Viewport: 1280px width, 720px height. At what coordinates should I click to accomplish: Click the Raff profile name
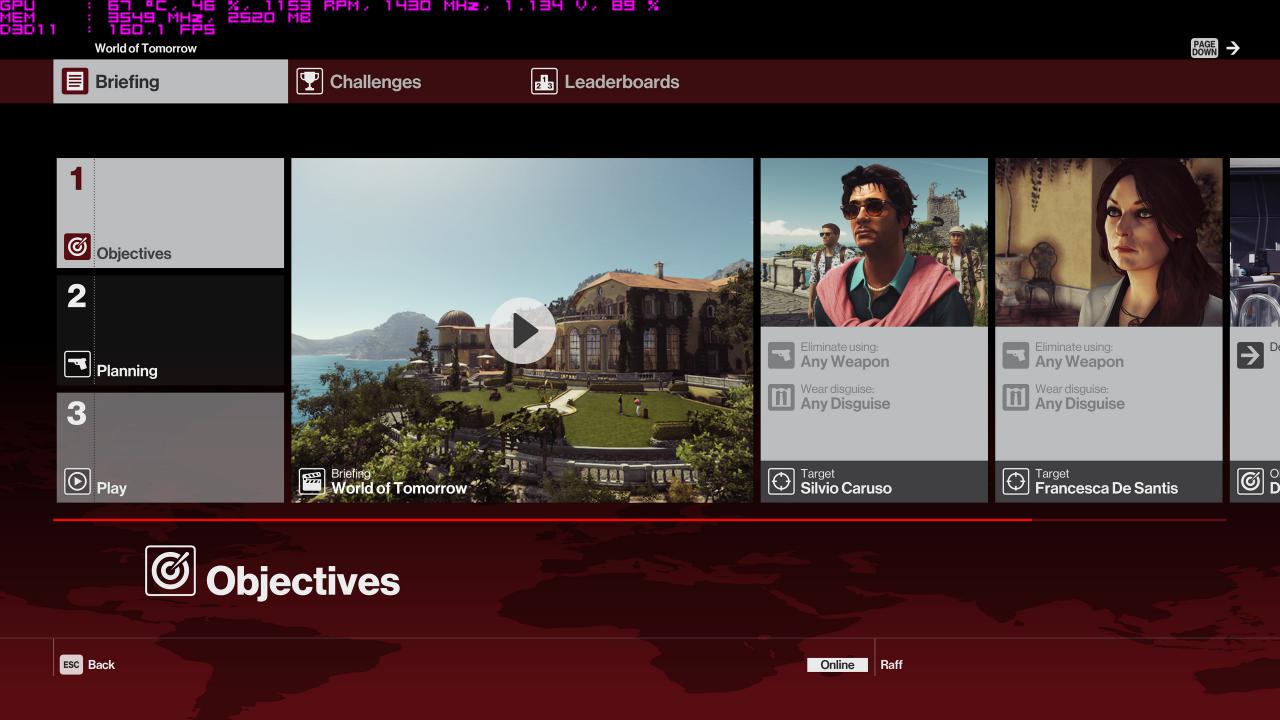(891, 665)
